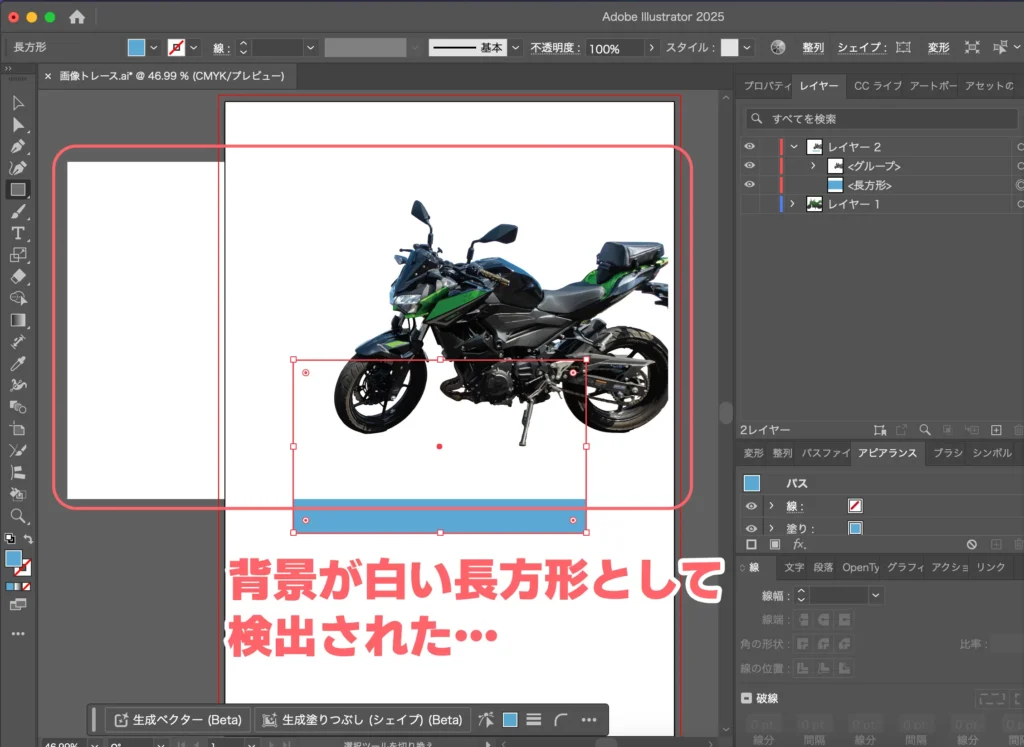
Task: Choose the Eraser tool
Action: [18, 277]
